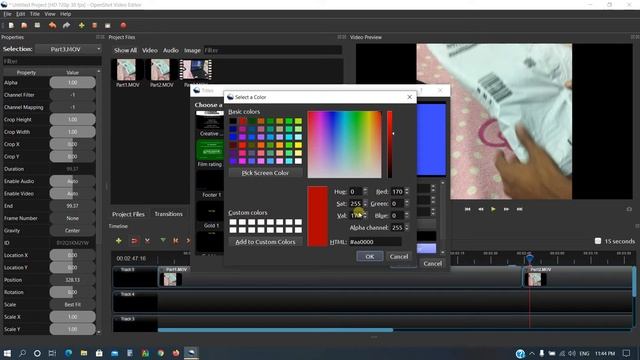Click the rewind playback button
640x360 pixels.
tap(481, 209)
